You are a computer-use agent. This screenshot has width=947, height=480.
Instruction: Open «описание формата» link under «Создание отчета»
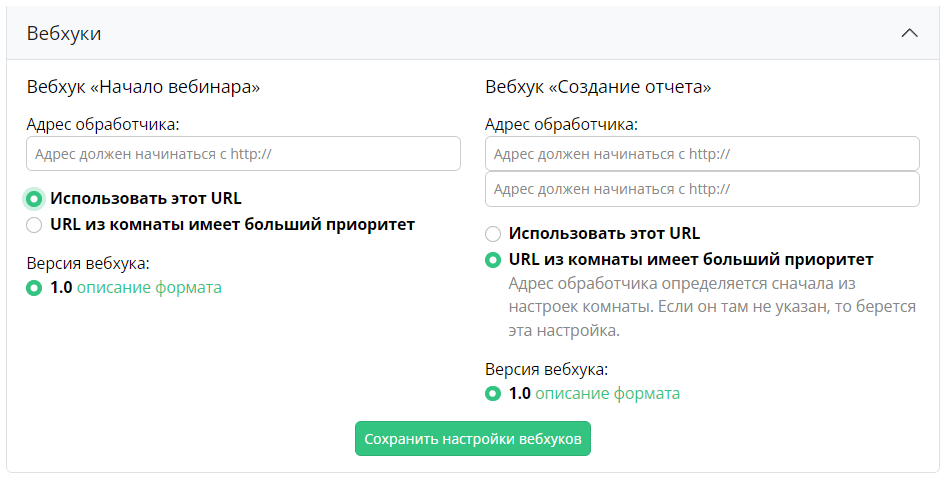[x=607, y=394]
